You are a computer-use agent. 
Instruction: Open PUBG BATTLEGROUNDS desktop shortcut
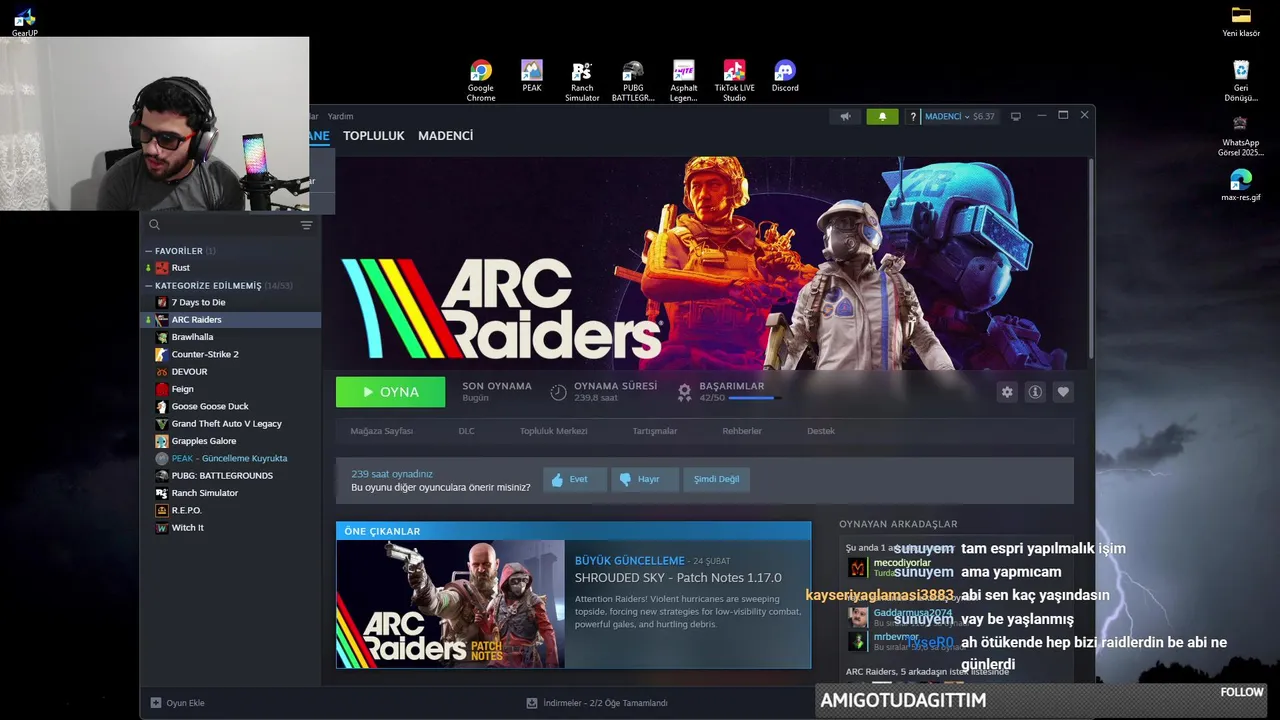click(633, 81)
